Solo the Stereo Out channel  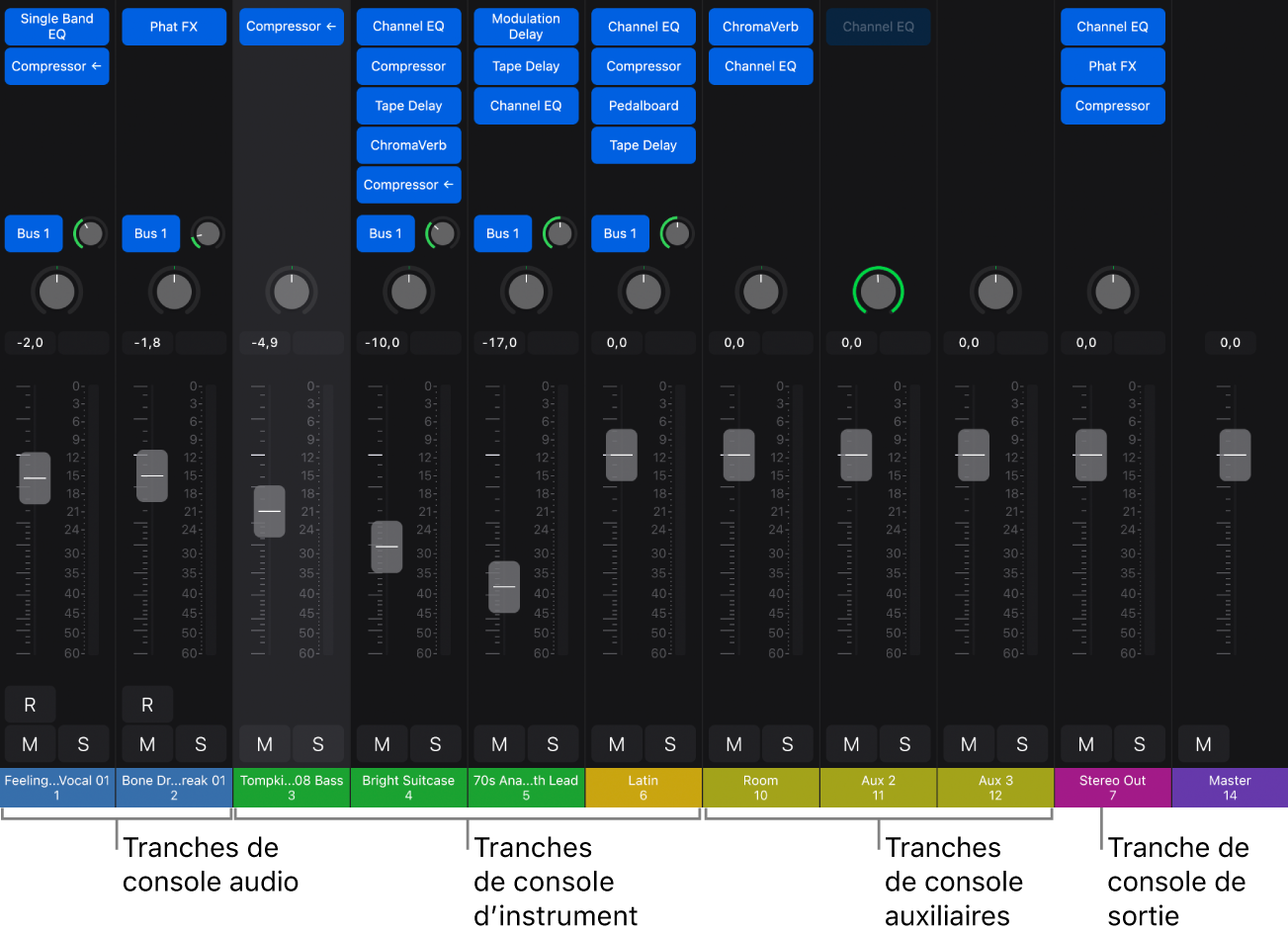pos(1140,743)
